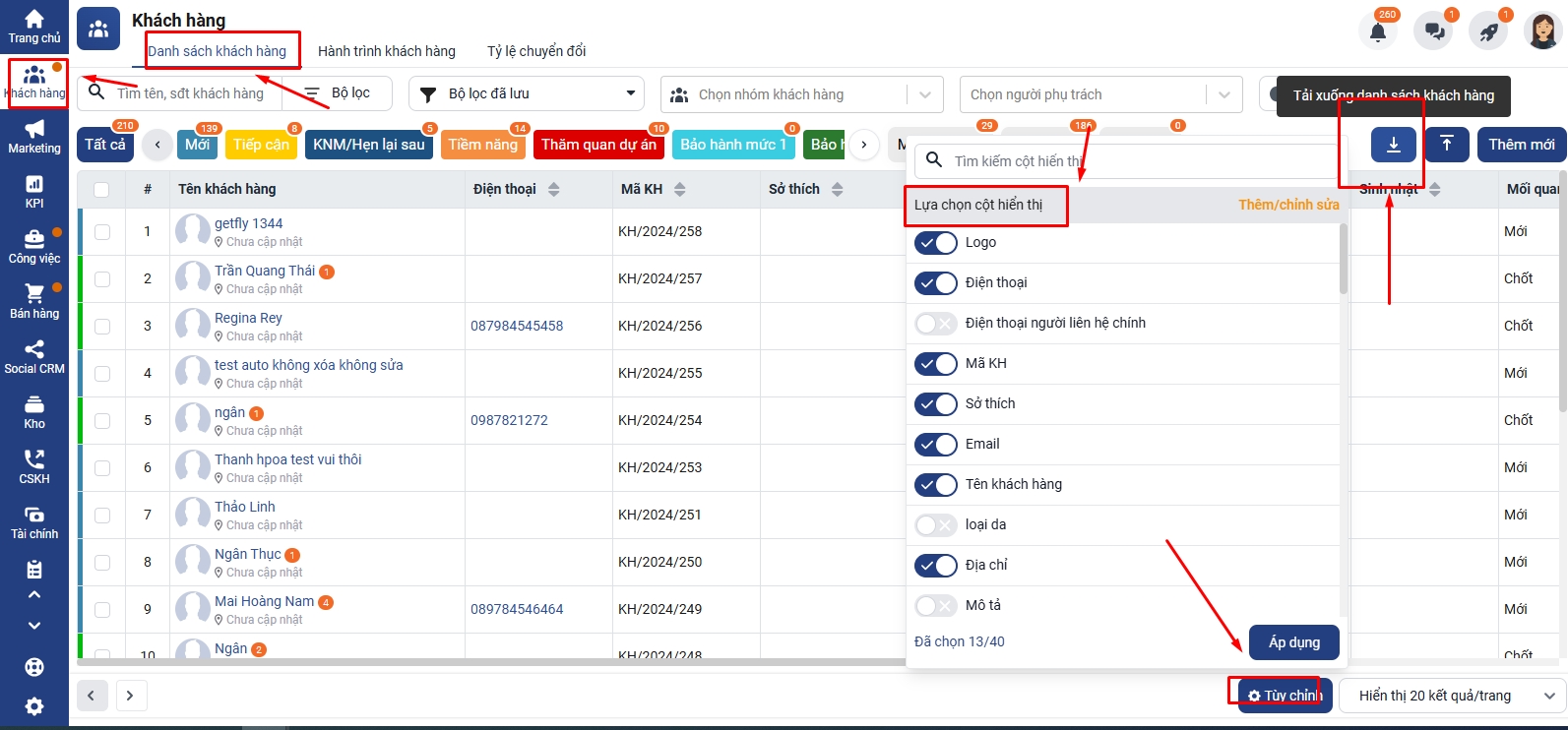Switch to Tỷ lệ chuyển đổi tab

[x=536, y=51]
